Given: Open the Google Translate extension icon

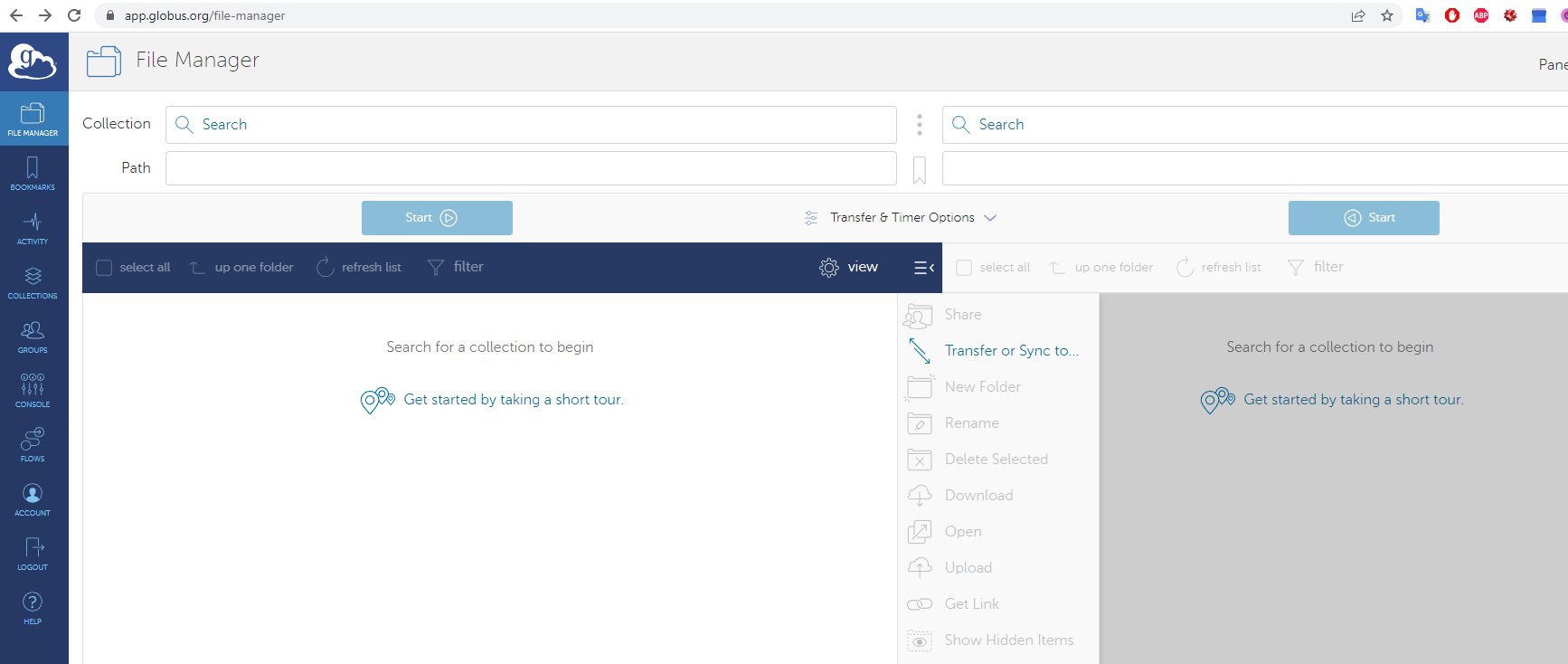Looking at the screenshot, I should [1423, 15].
